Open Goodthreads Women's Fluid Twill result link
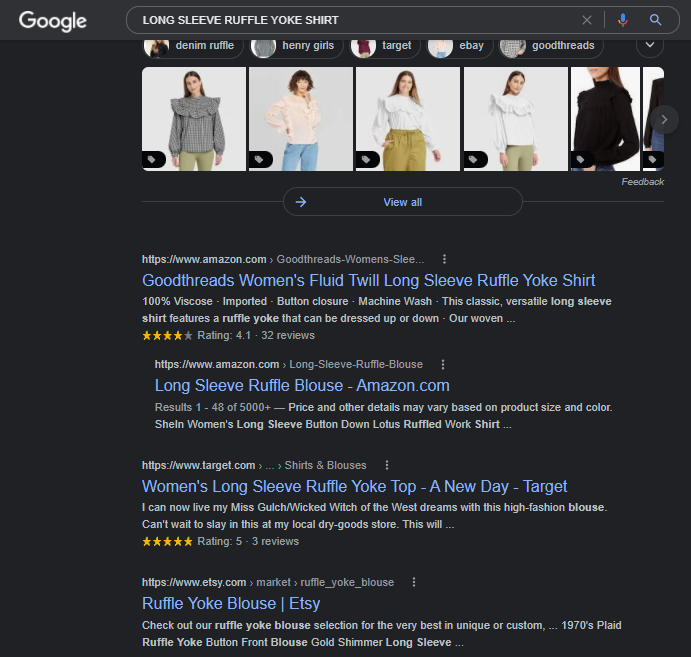The width and height of the screenshot is (691, 657). coord(368,280)
